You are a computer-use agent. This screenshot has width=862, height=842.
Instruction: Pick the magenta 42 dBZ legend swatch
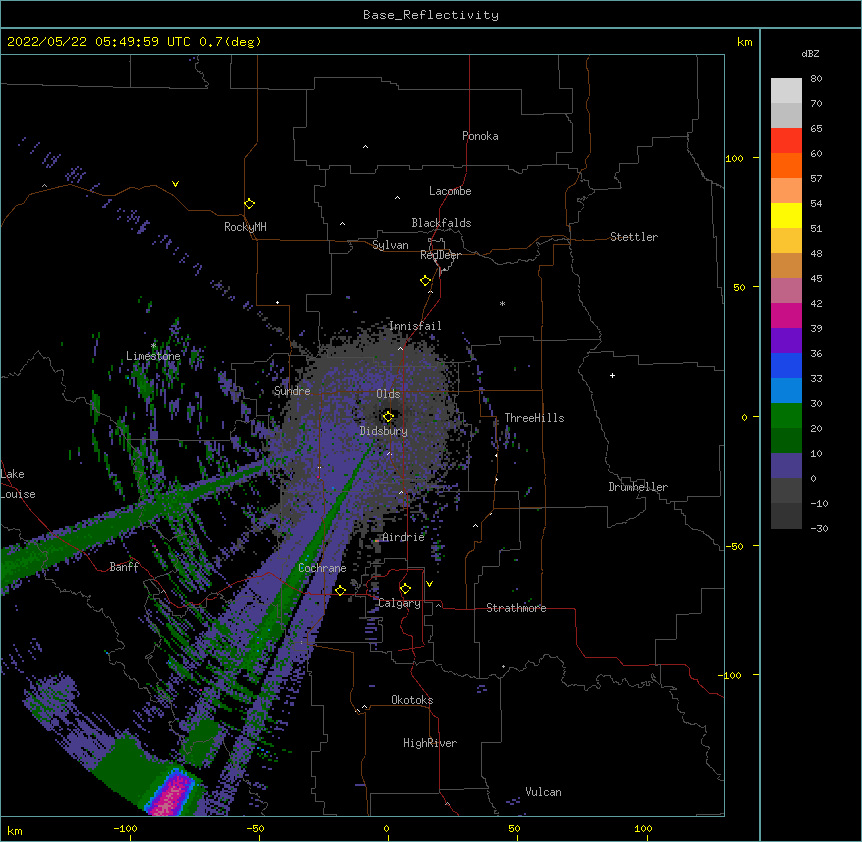(786, 315)
